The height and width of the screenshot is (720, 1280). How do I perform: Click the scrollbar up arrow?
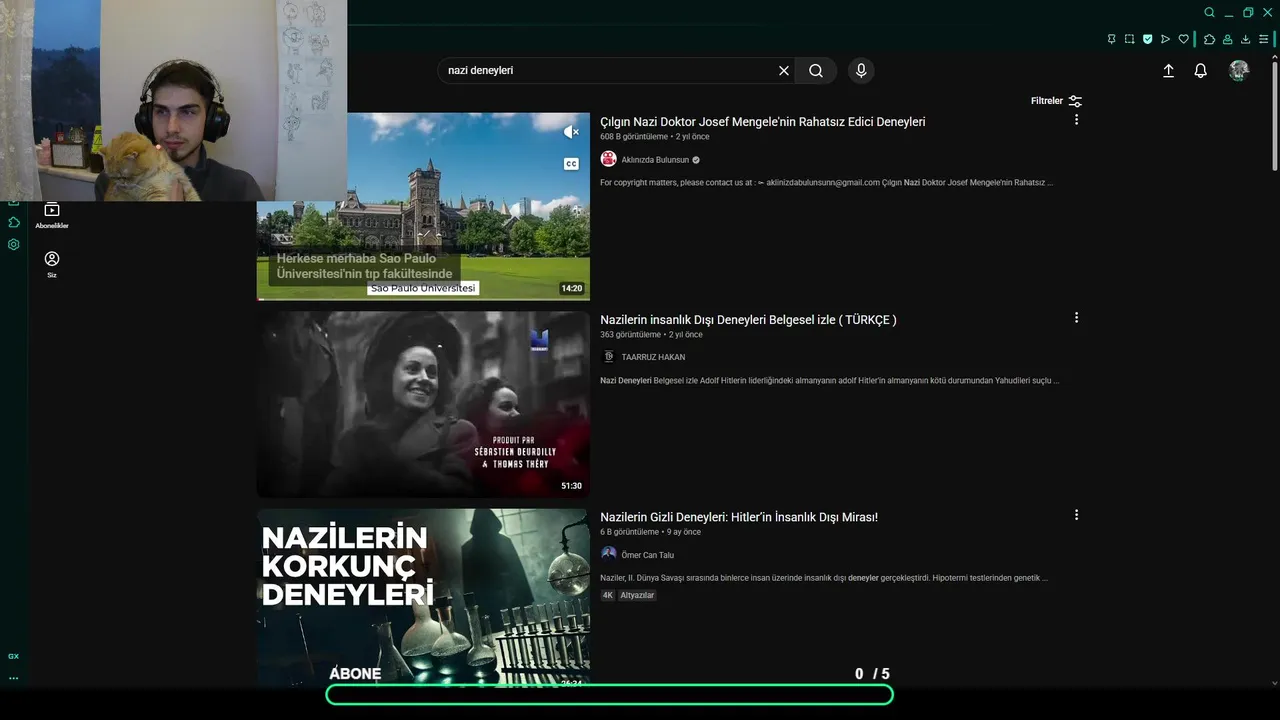click(x=1274, y=57)
